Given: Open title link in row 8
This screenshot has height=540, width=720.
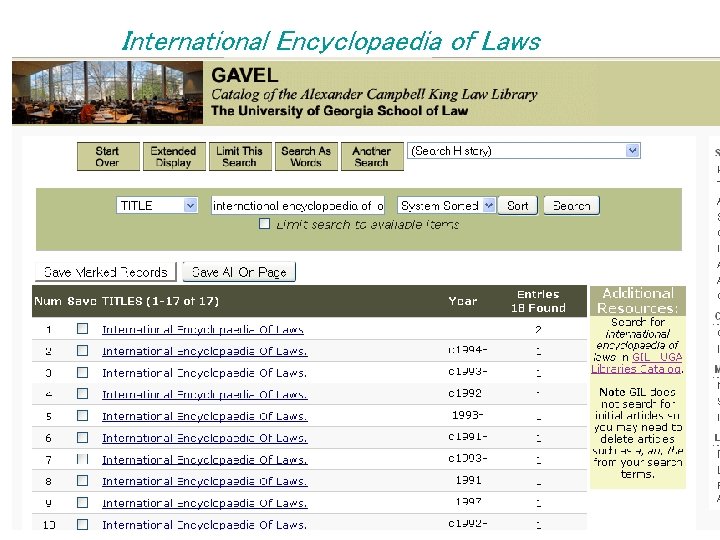Looking at the screenshot, I should point(205,481).
